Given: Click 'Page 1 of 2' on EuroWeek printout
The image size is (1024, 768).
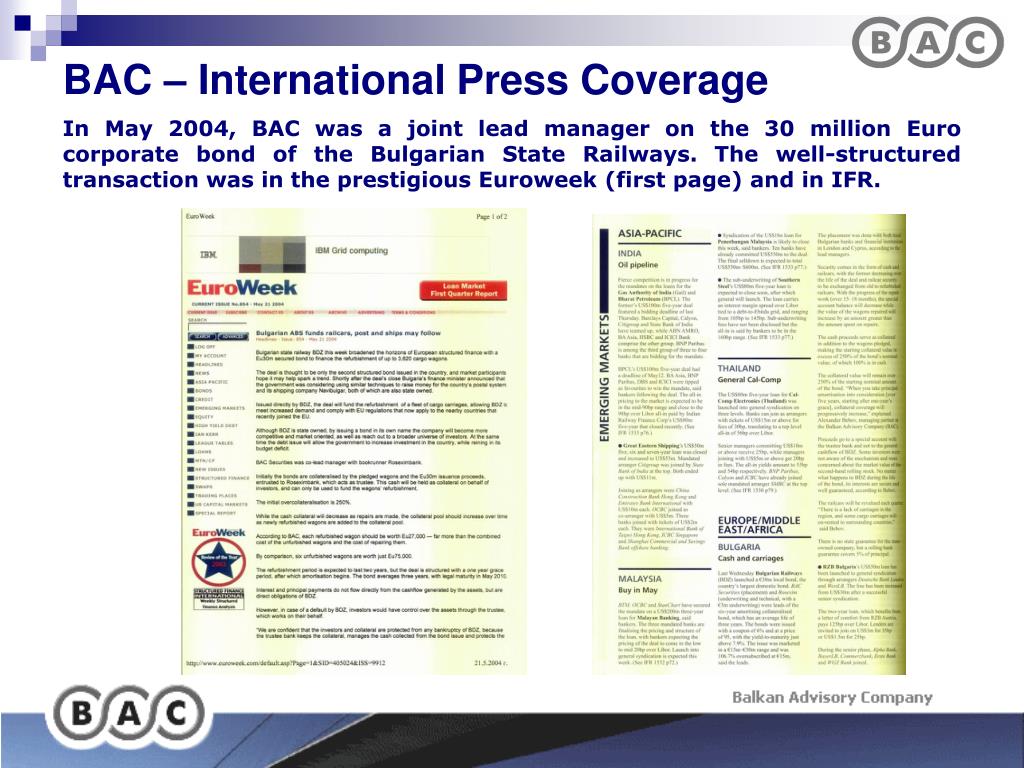Looking at the screenshot, I should (x=491, y=216).
